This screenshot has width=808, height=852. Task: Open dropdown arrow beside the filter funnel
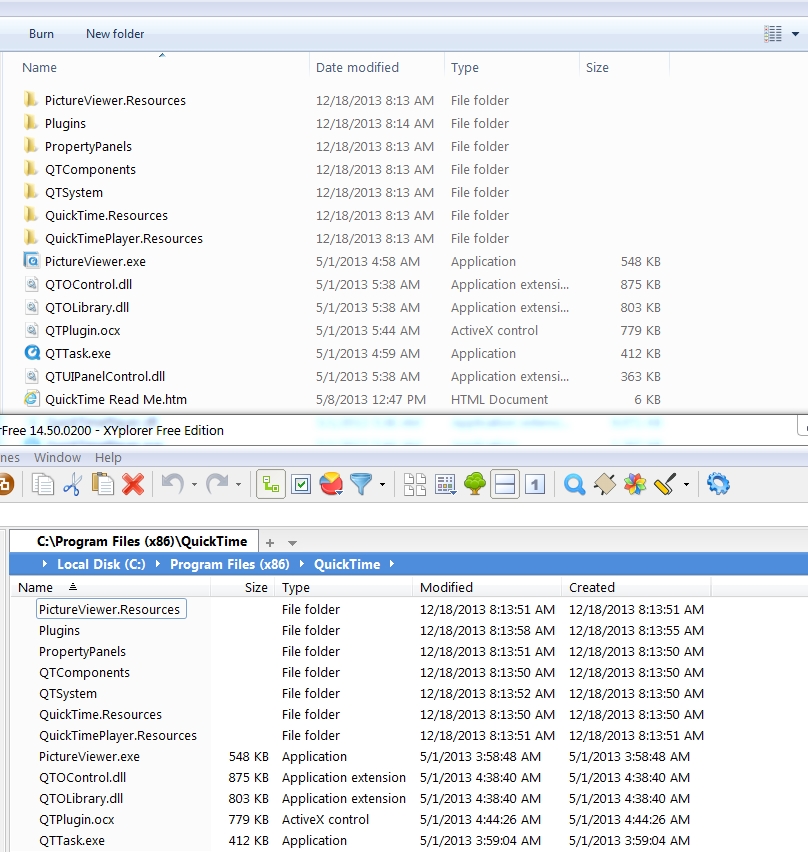(381, 486)
